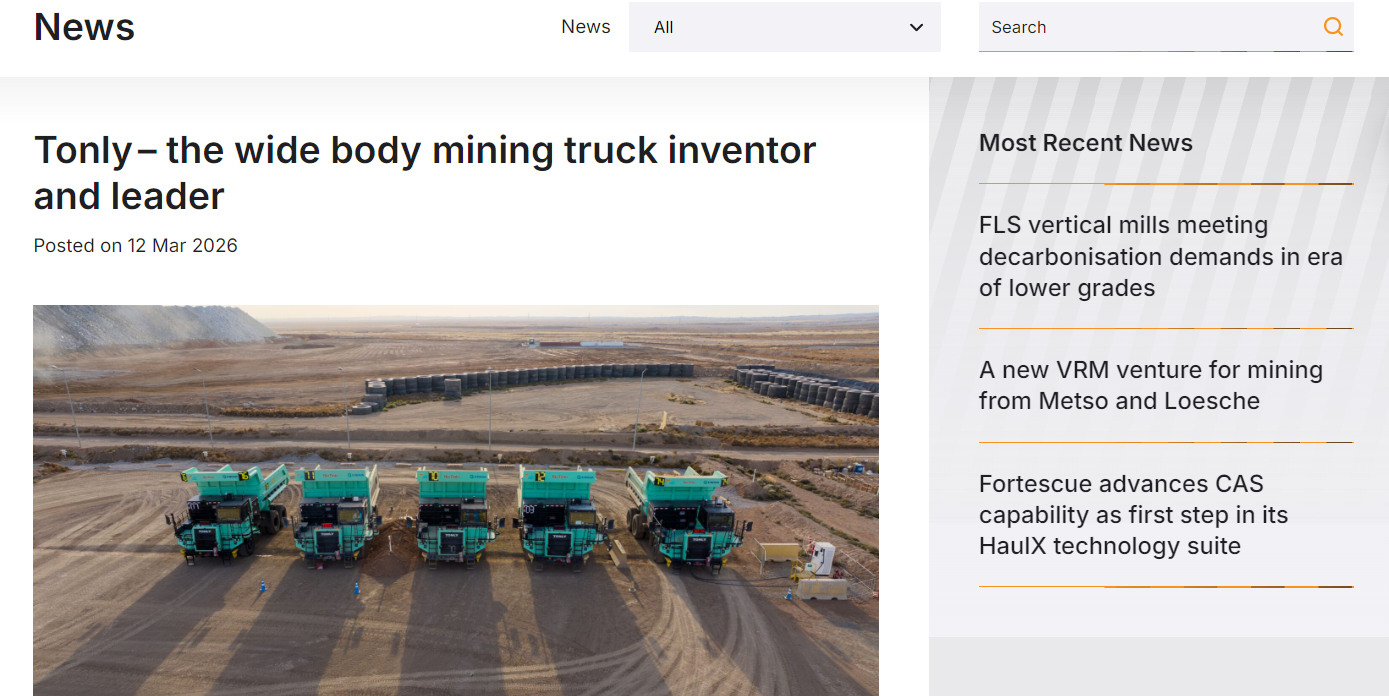This screenshot has height=696, width=1389.
Task: Click the fourth teal truck from the left
Action: coord(560,515)
